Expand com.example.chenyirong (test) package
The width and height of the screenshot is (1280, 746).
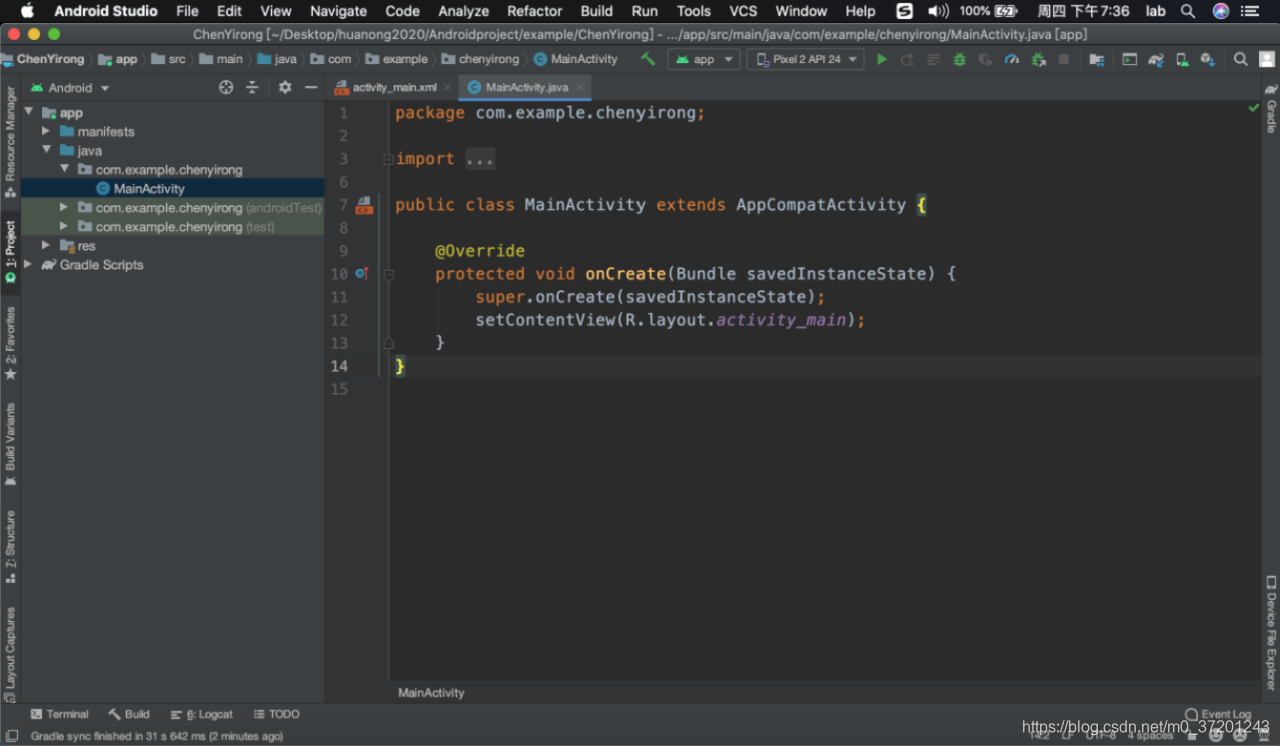pyautogui.click(x=64, y=226)
